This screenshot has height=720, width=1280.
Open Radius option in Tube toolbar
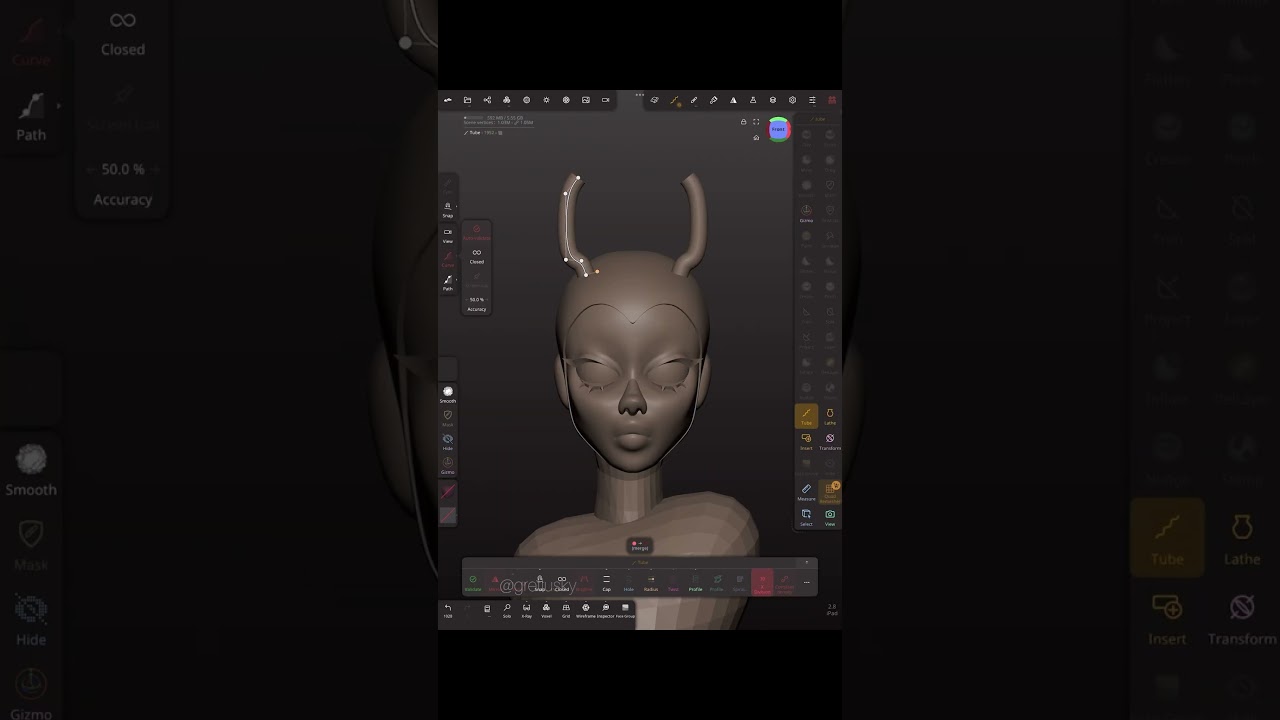click(x=651, y=582)
